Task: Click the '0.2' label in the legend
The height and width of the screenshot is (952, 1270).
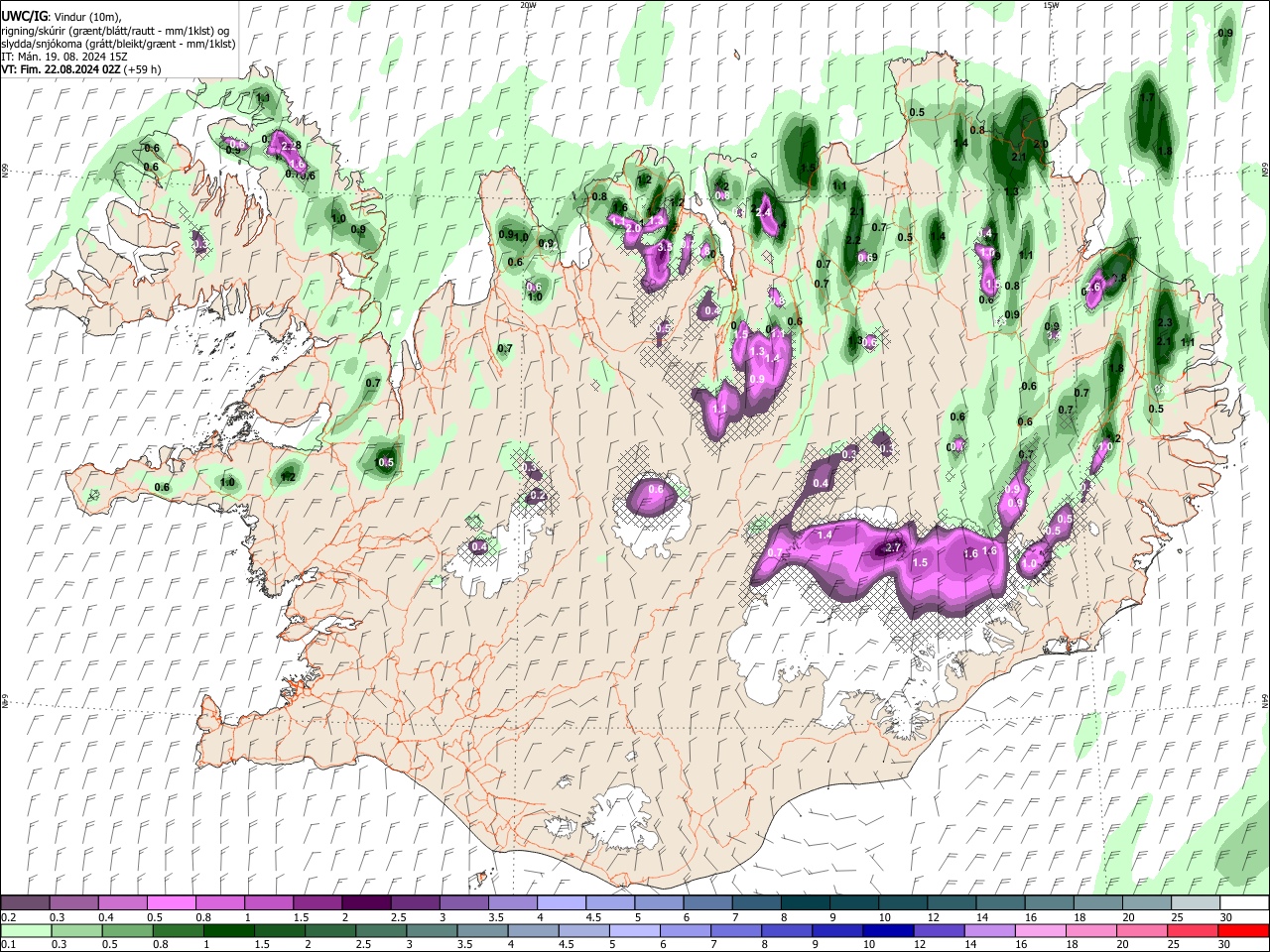Action: click(x=8, y=917)
